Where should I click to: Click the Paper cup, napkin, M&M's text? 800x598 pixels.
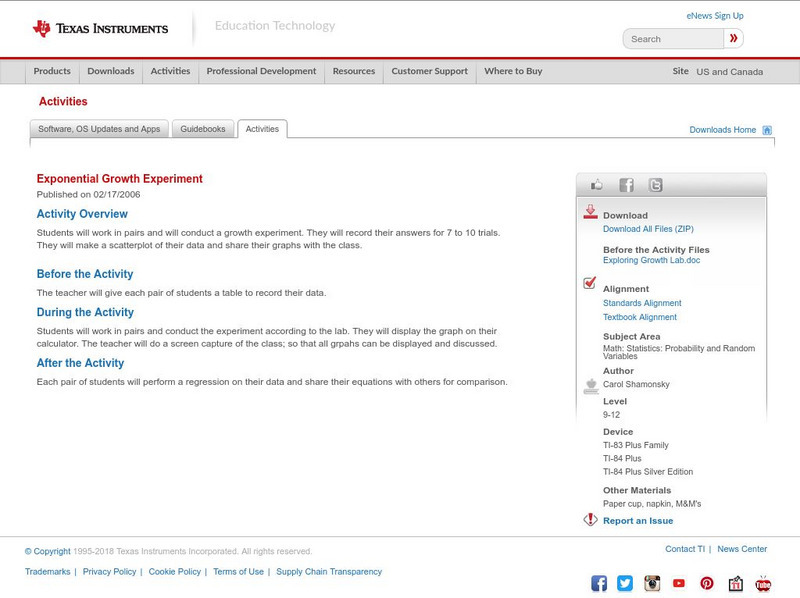click(652, 504)
